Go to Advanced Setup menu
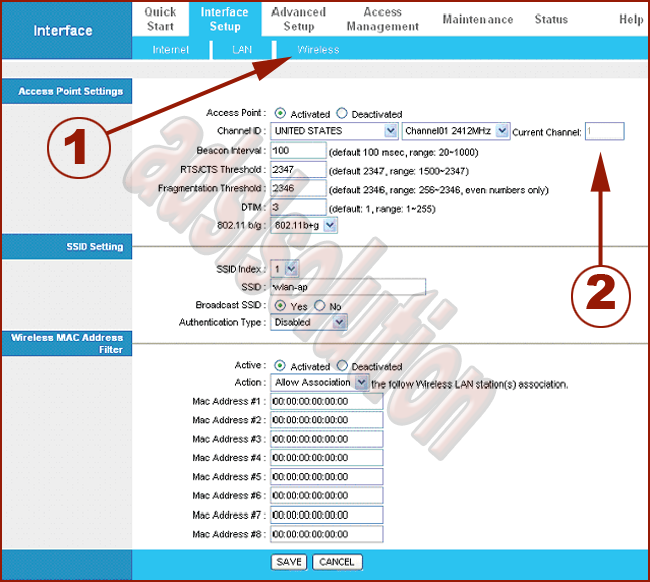 [298, 19]
